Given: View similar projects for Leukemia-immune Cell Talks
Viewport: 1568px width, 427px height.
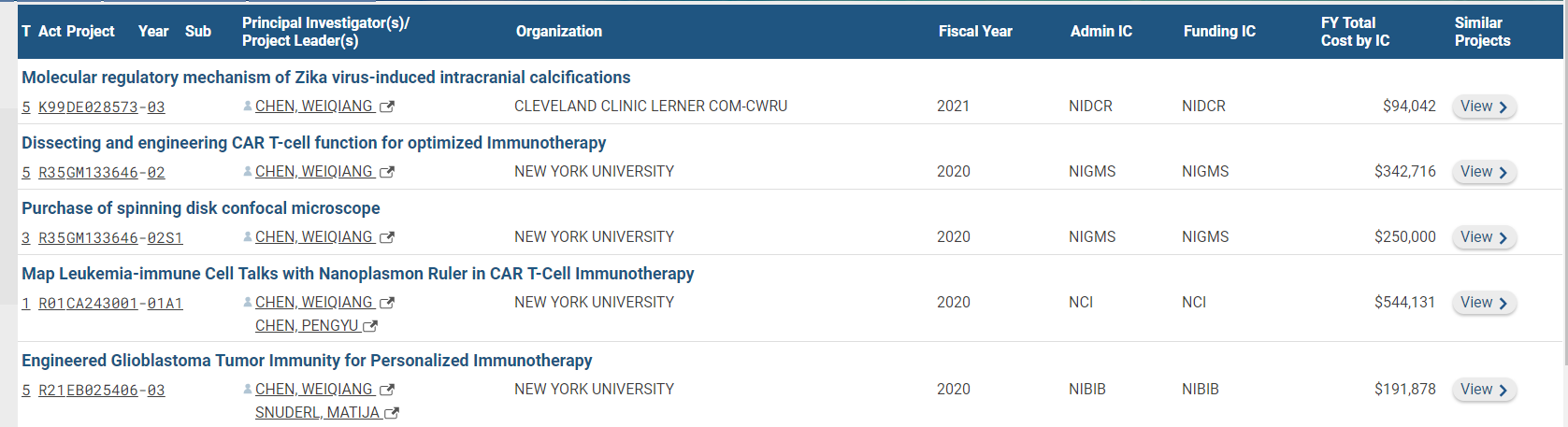Looking at the screenshot, I should pos(1484,303).
